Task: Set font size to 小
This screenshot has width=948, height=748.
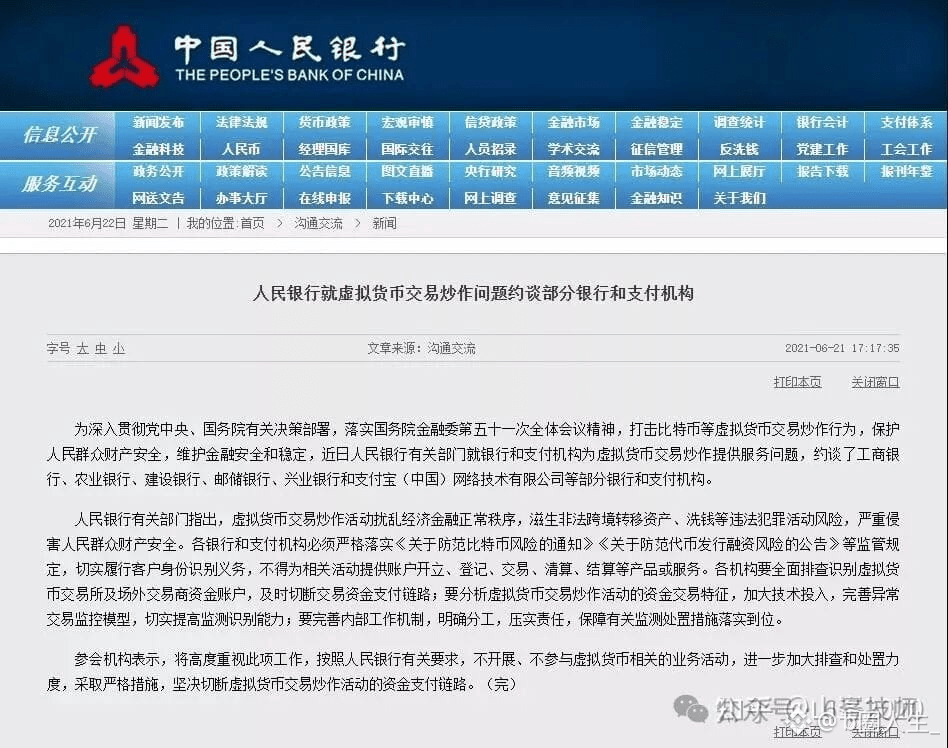Action: [118, 347]
